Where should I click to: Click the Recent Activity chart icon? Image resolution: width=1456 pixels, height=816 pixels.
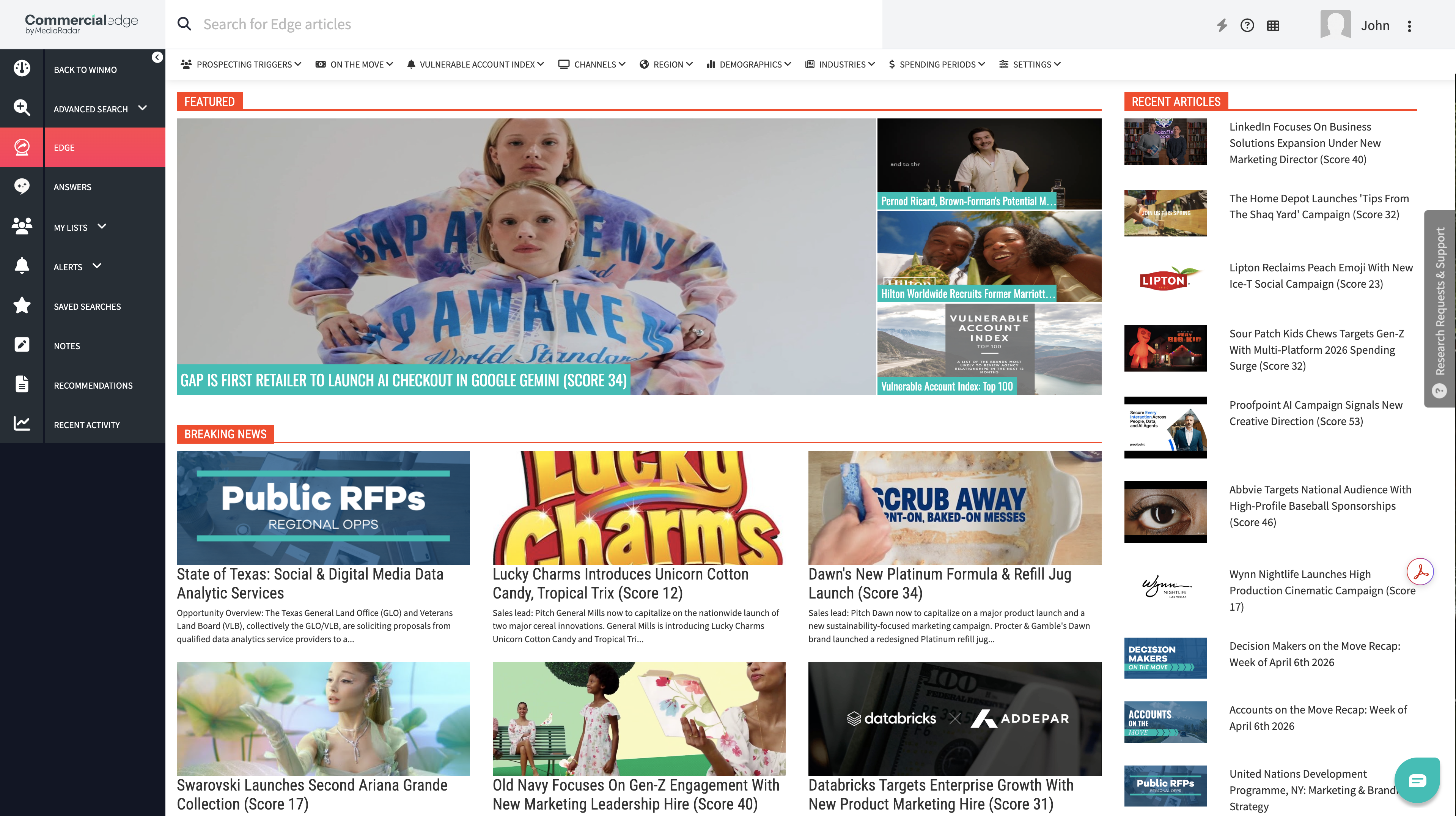pos(22,424)
